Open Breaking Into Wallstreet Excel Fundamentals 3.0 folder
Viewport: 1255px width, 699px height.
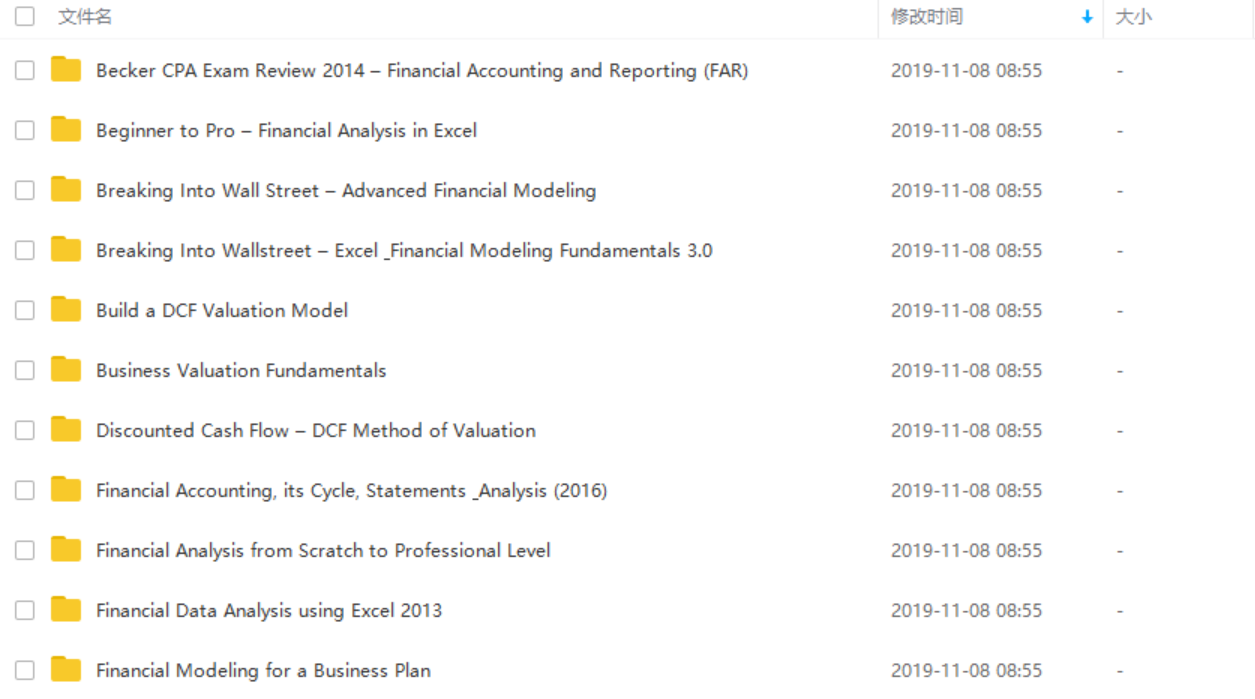pos(404,250)
